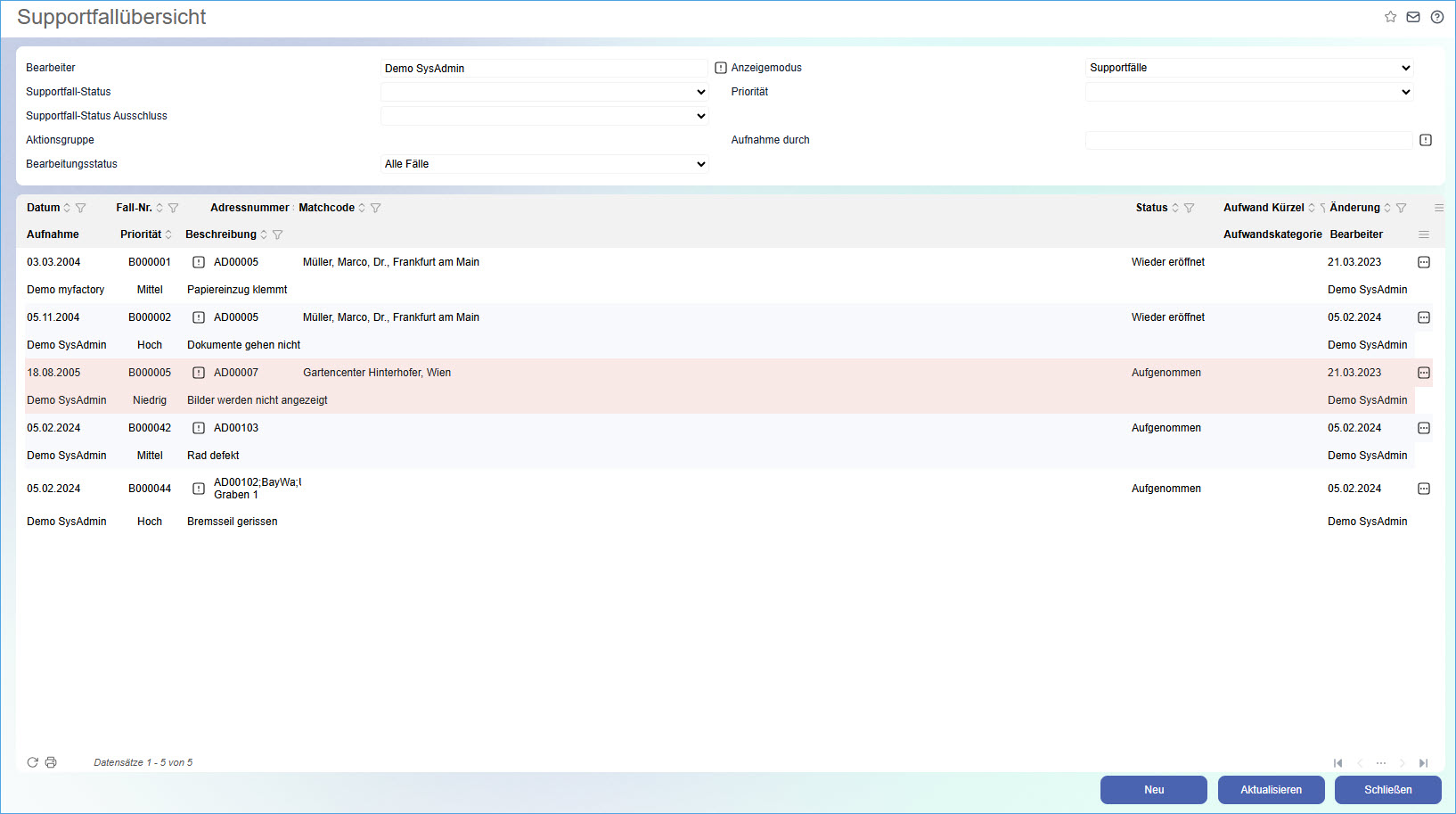
Task: Click the Aufnahme durch input field
Action: pos(1248,140)
